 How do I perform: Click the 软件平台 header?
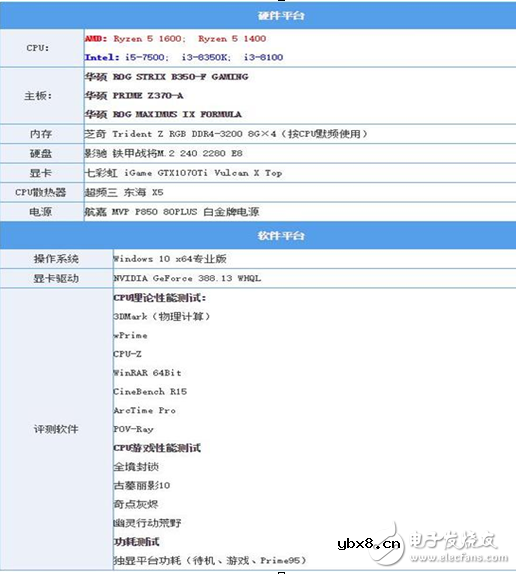[x=281, y=236]
